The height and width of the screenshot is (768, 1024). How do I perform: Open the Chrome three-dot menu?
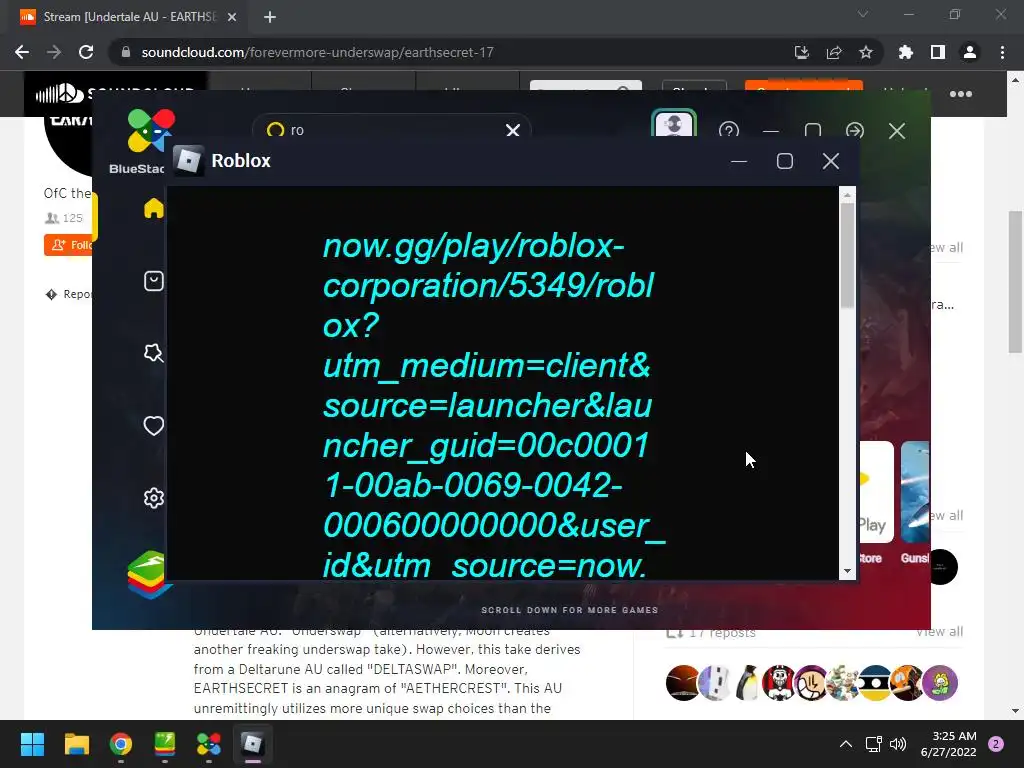pos(1002,52)
